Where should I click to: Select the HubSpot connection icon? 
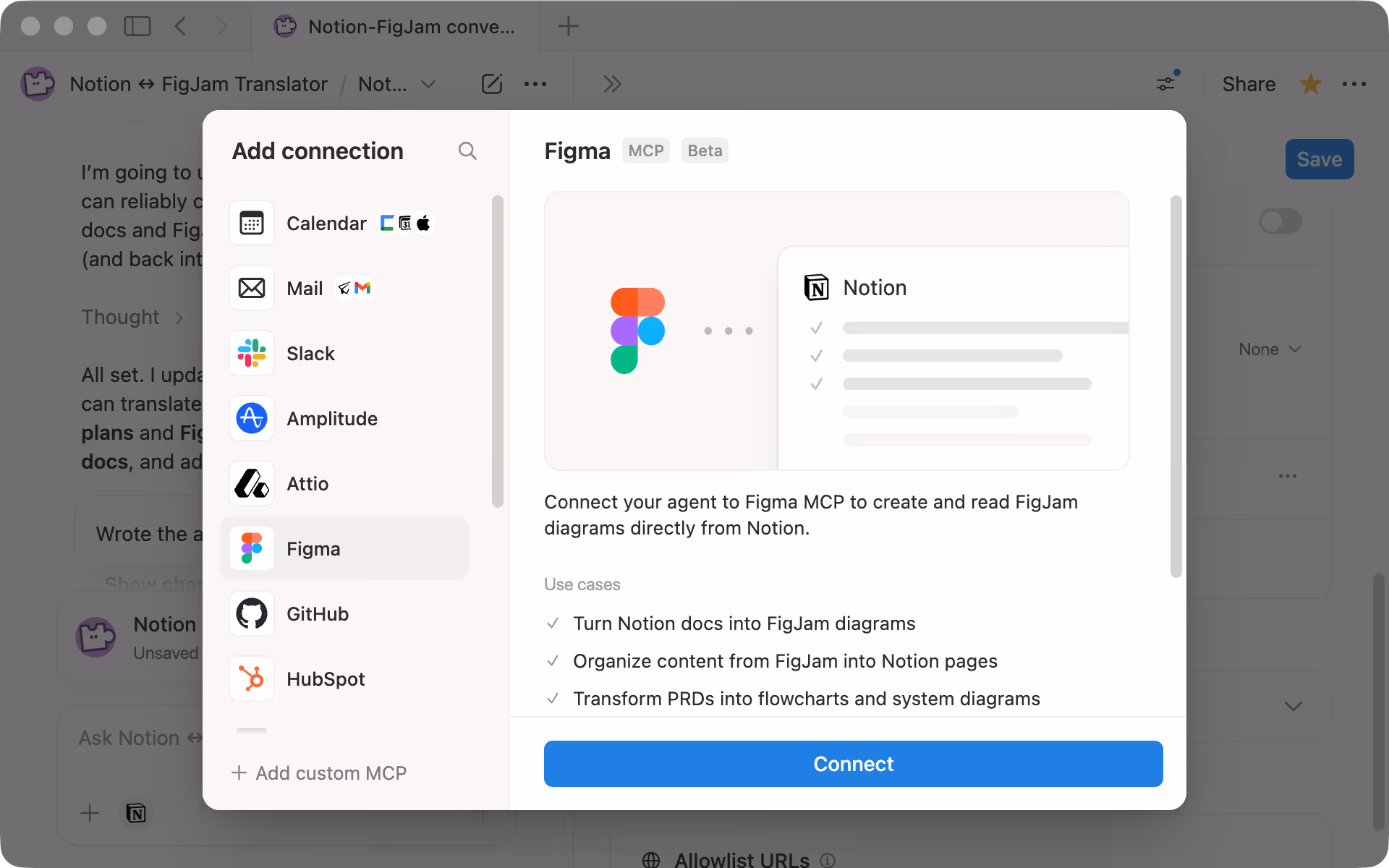tap(251, 678)
